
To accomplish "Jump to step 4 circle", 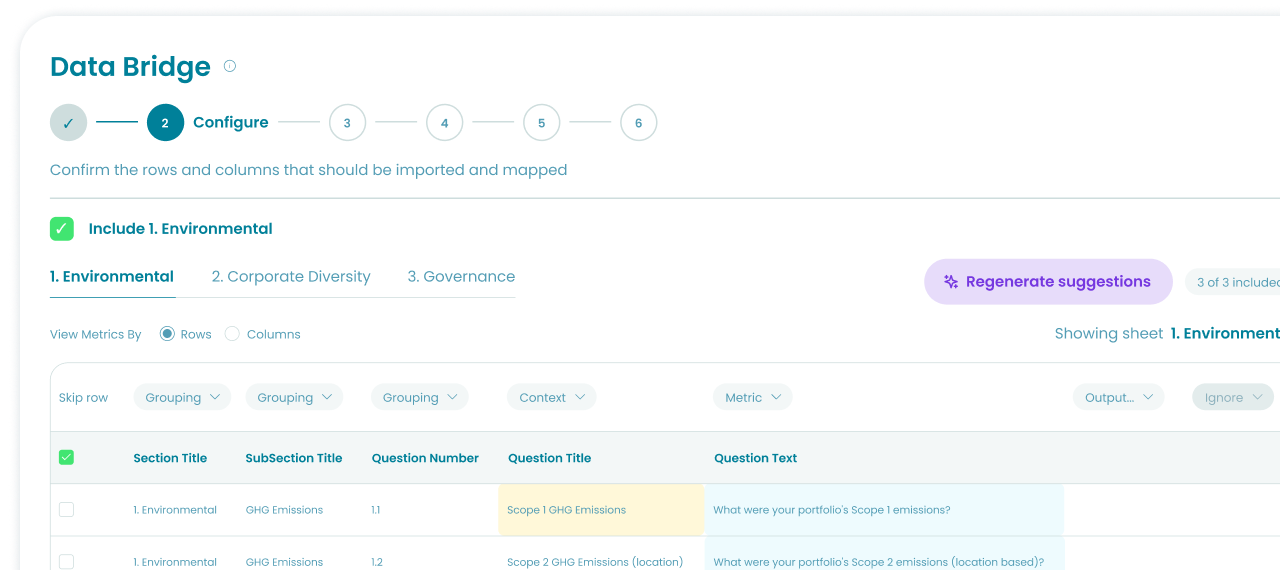I will point(444,123).
